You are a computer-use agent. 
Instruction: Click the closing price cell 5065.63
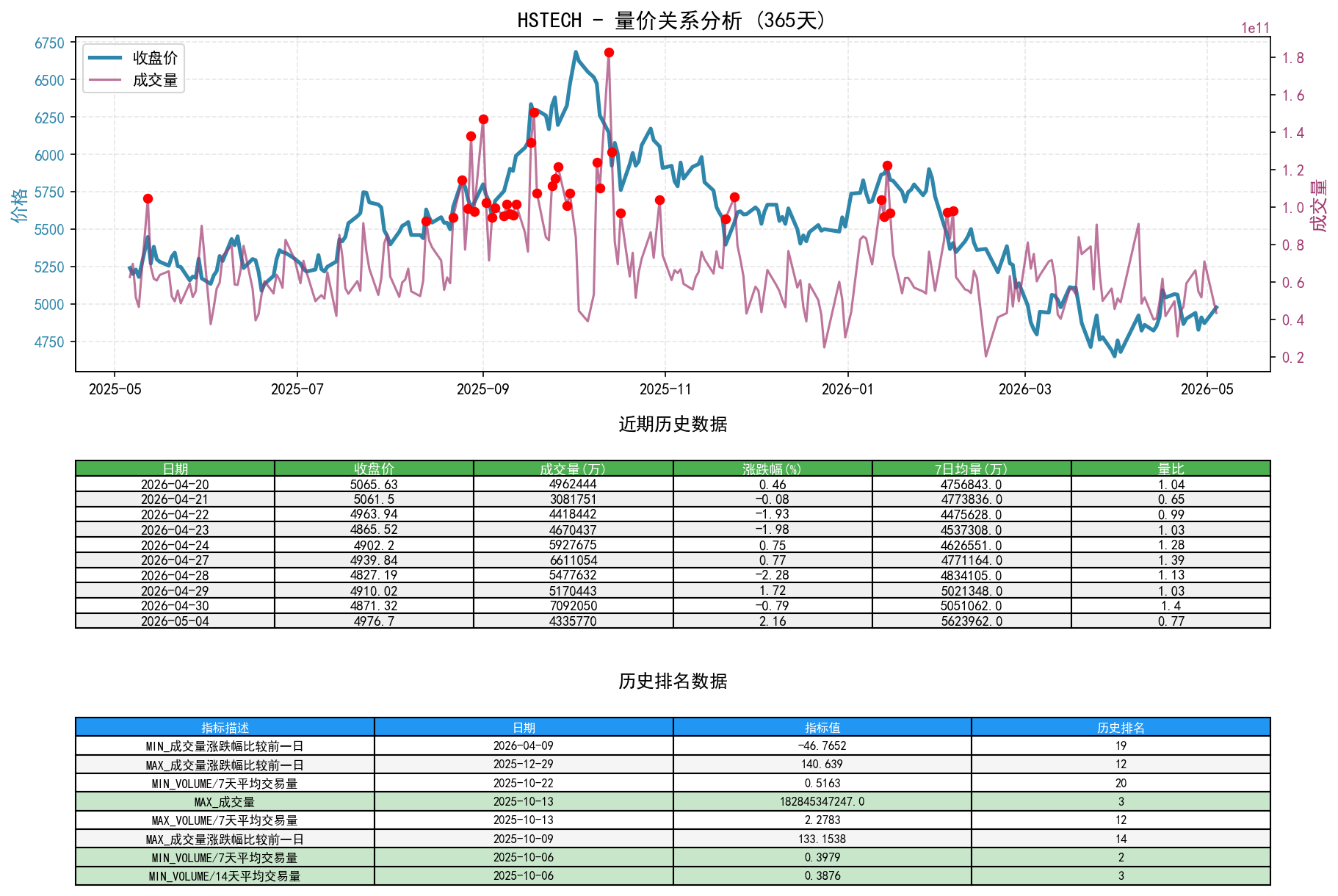[374, 484]
